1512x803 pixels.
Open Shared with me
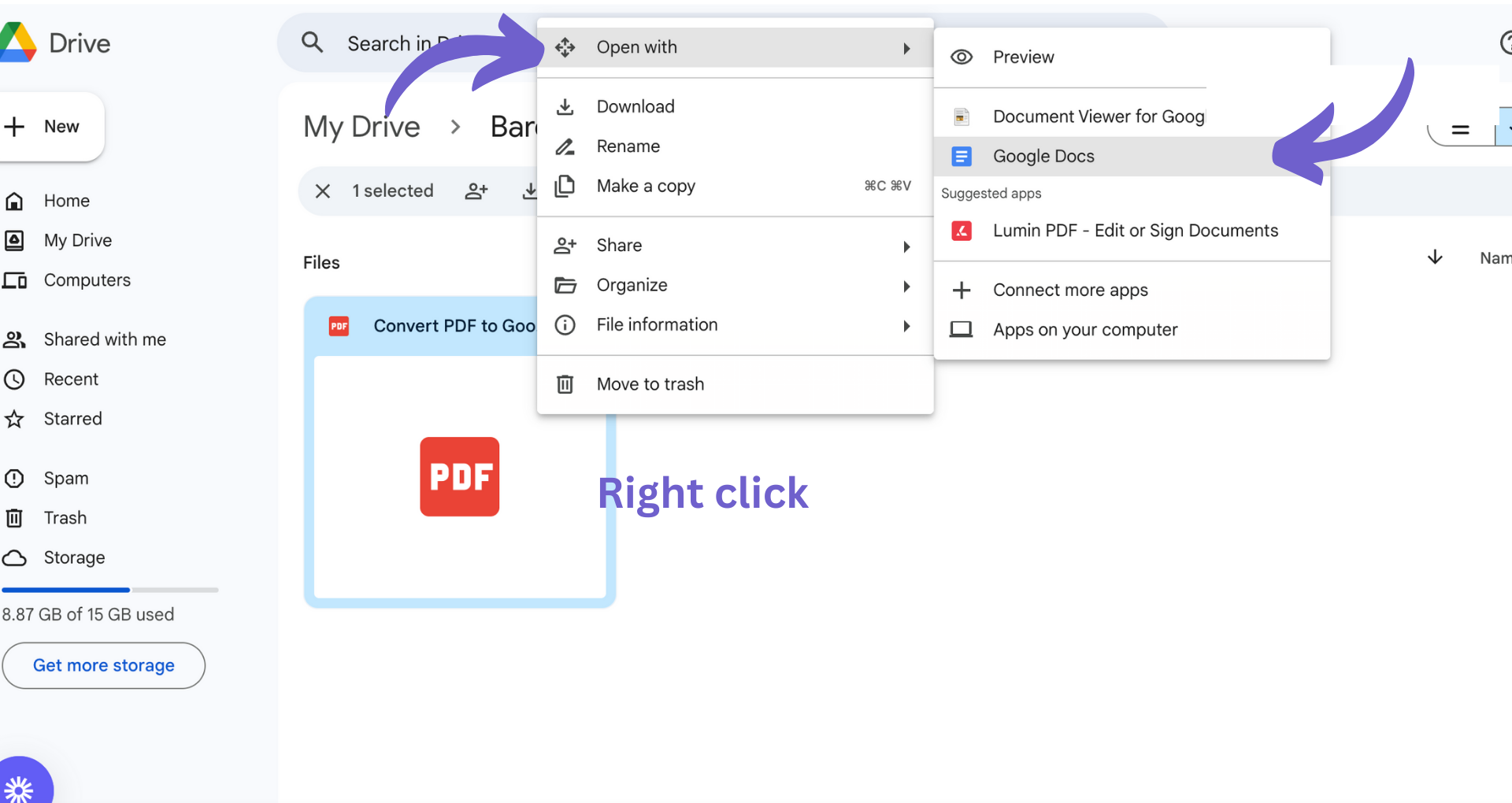click(104, 339)
